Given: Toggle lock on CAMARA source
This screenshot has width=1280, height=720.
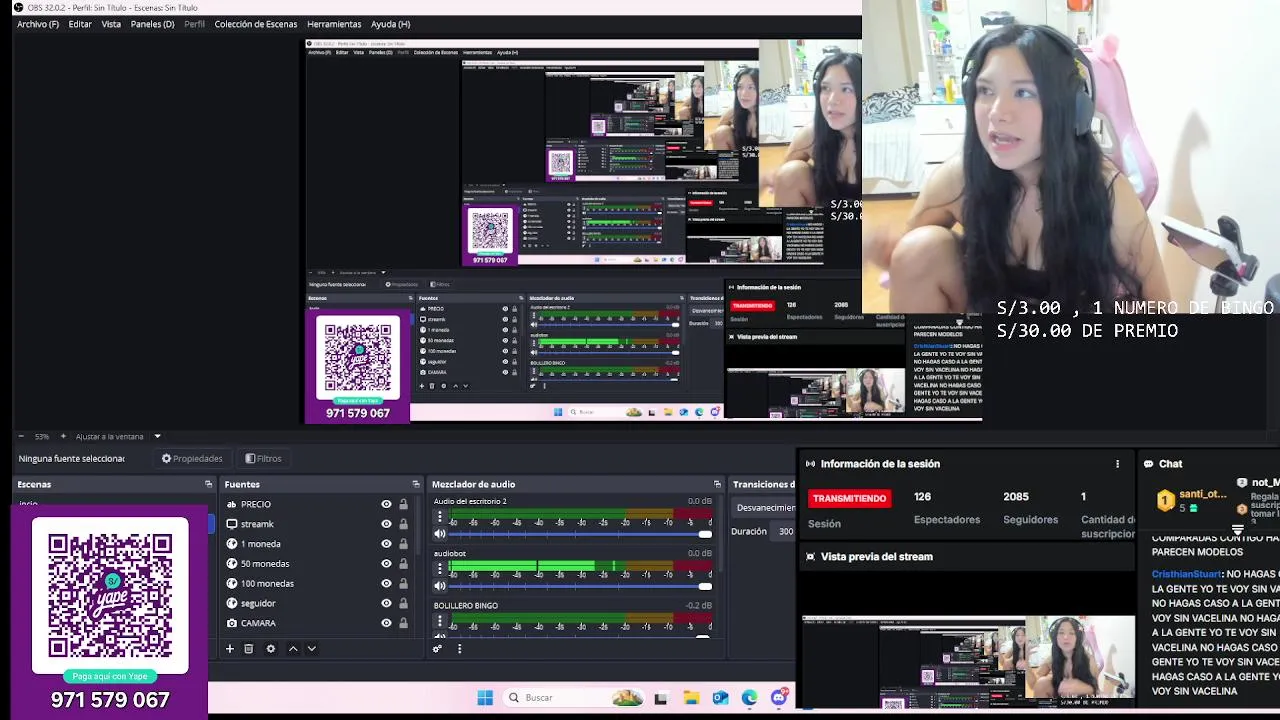Looking at the screenshot, I should click(404, 623).
